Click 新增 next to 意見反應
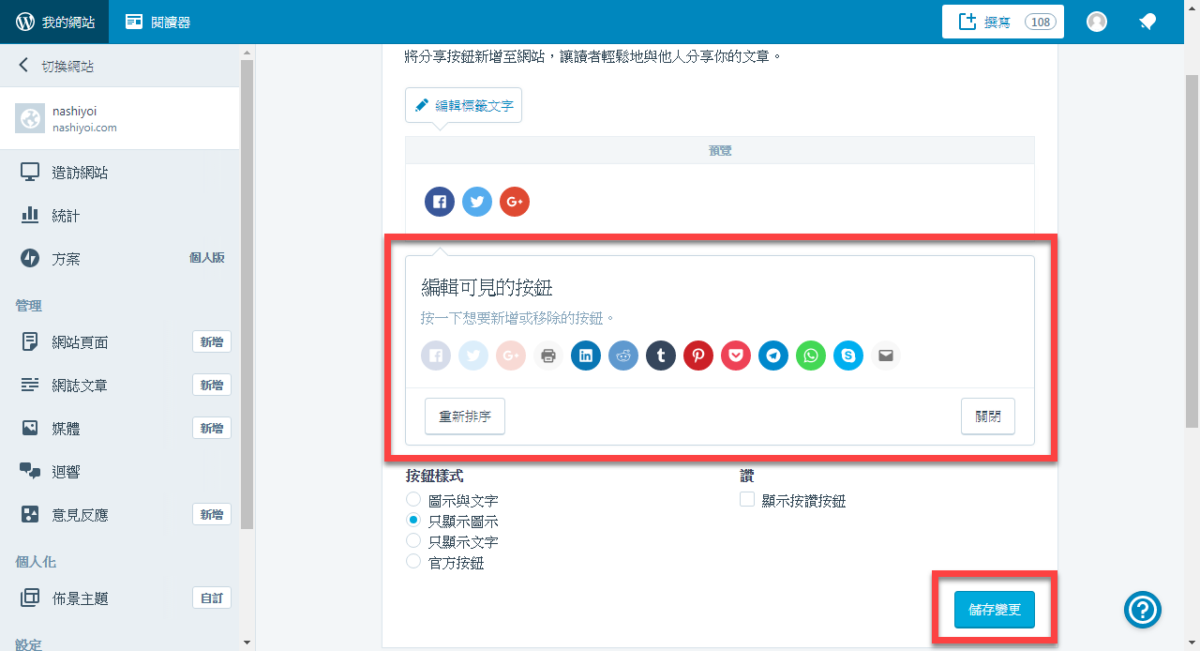The width and height of the screenshot is (1200, 651). (x=211, y=515)
